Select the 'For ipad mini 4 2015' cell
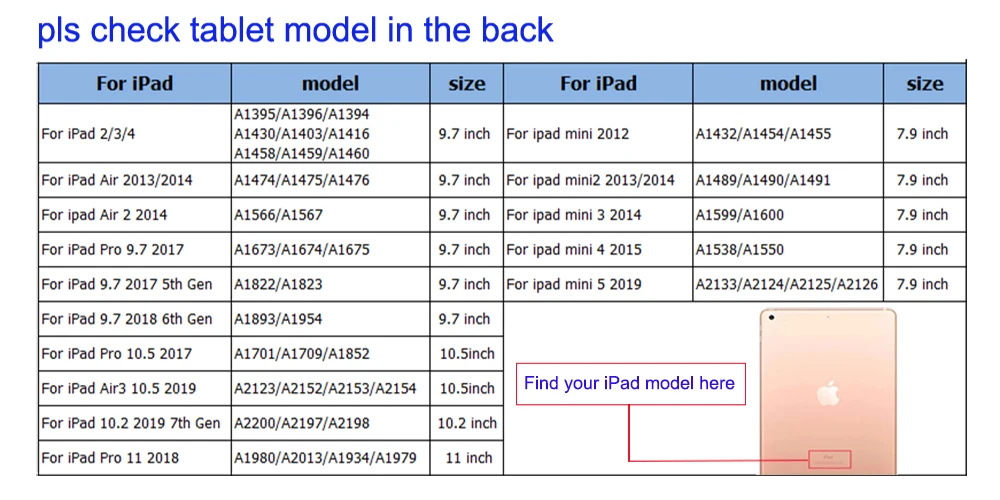 tap(598, 249)
